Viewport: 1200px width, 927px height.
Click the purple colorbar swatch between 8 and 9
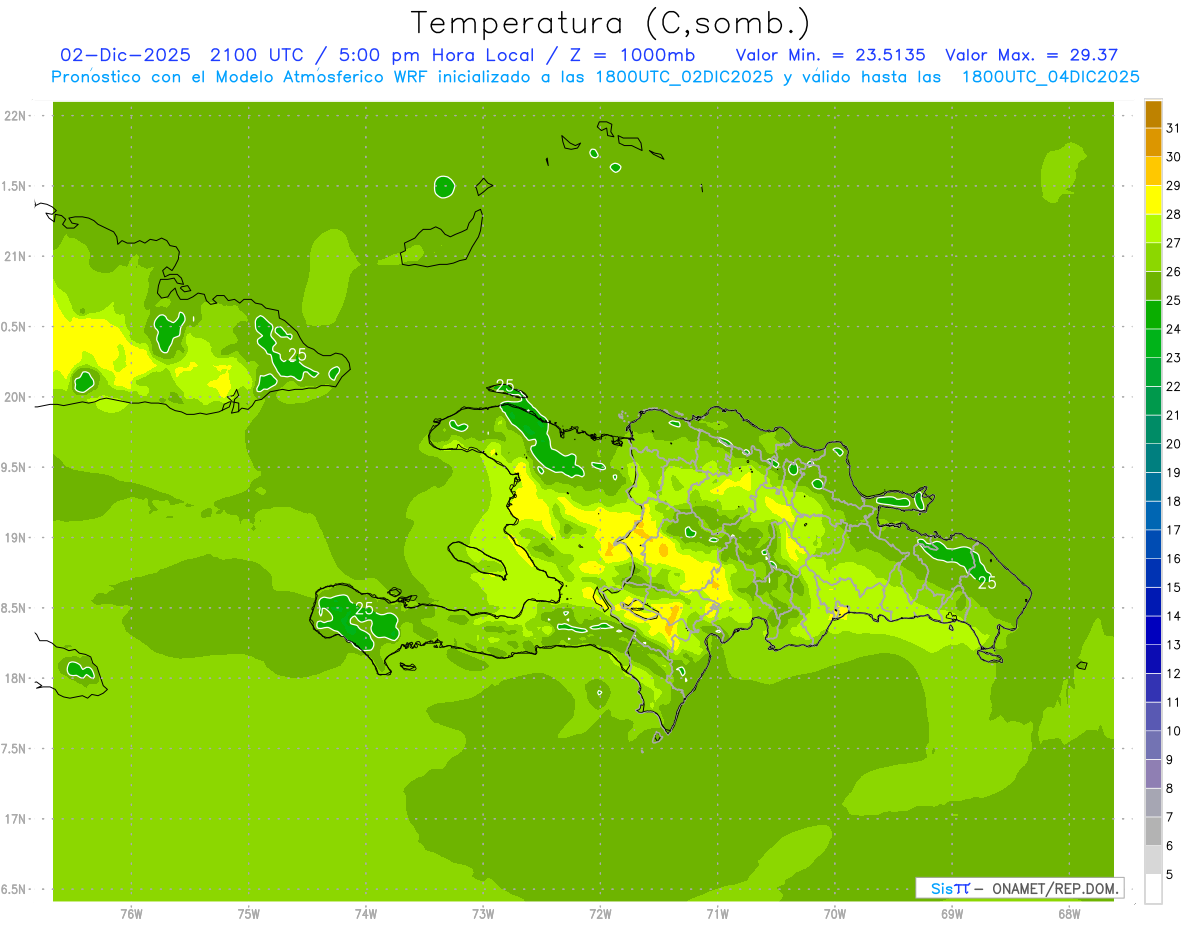[1153, 774]
